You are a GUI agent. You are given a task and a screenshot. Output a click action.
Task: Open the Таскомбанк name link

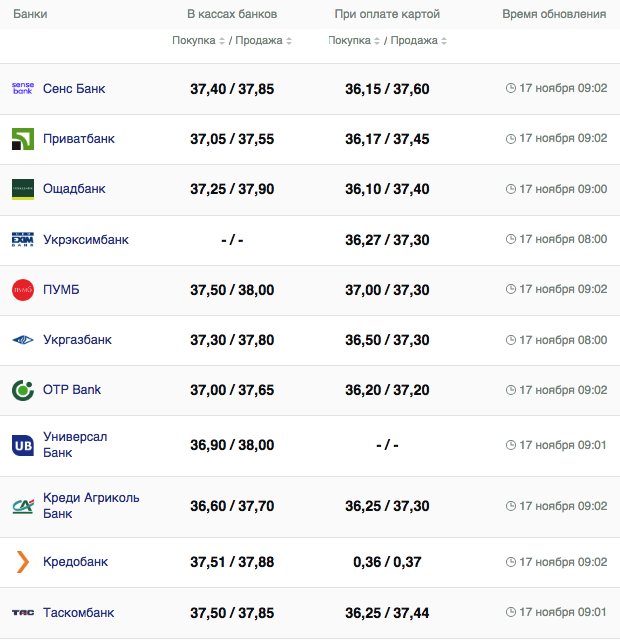[x=79, y=612]
